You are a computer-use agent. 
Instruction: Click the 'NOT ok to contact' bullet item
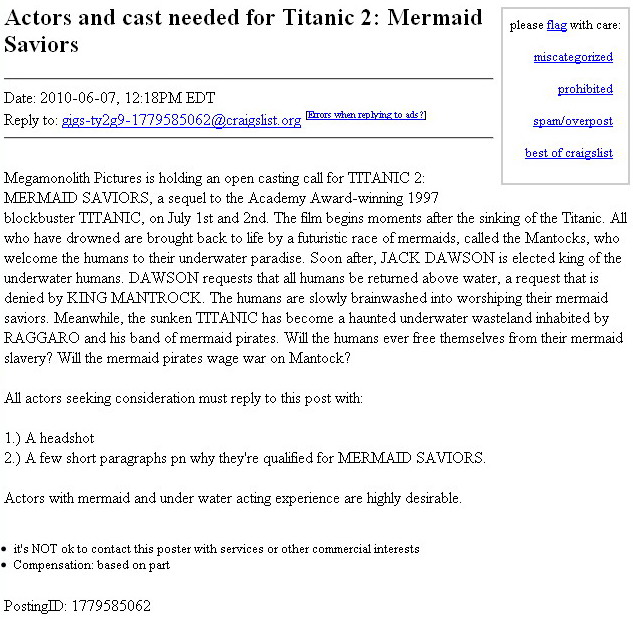click(x=216, y=549)
